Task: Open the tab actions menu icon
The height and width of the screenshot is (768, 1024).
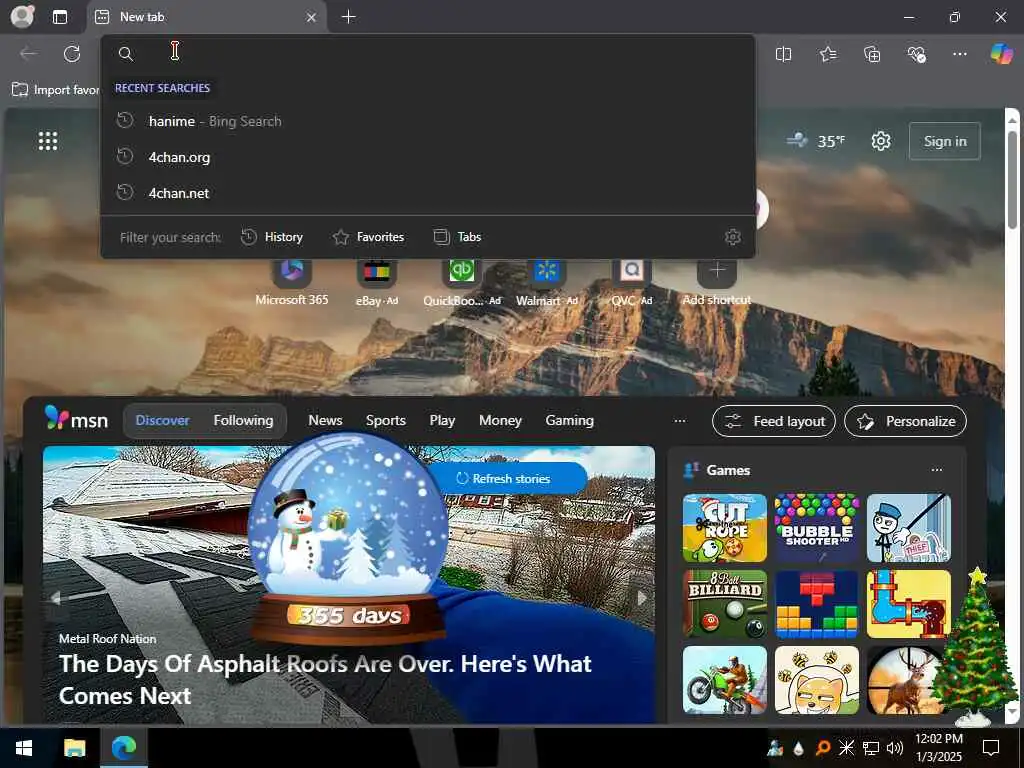Action: pyautogui.click(x=60, y=17)
